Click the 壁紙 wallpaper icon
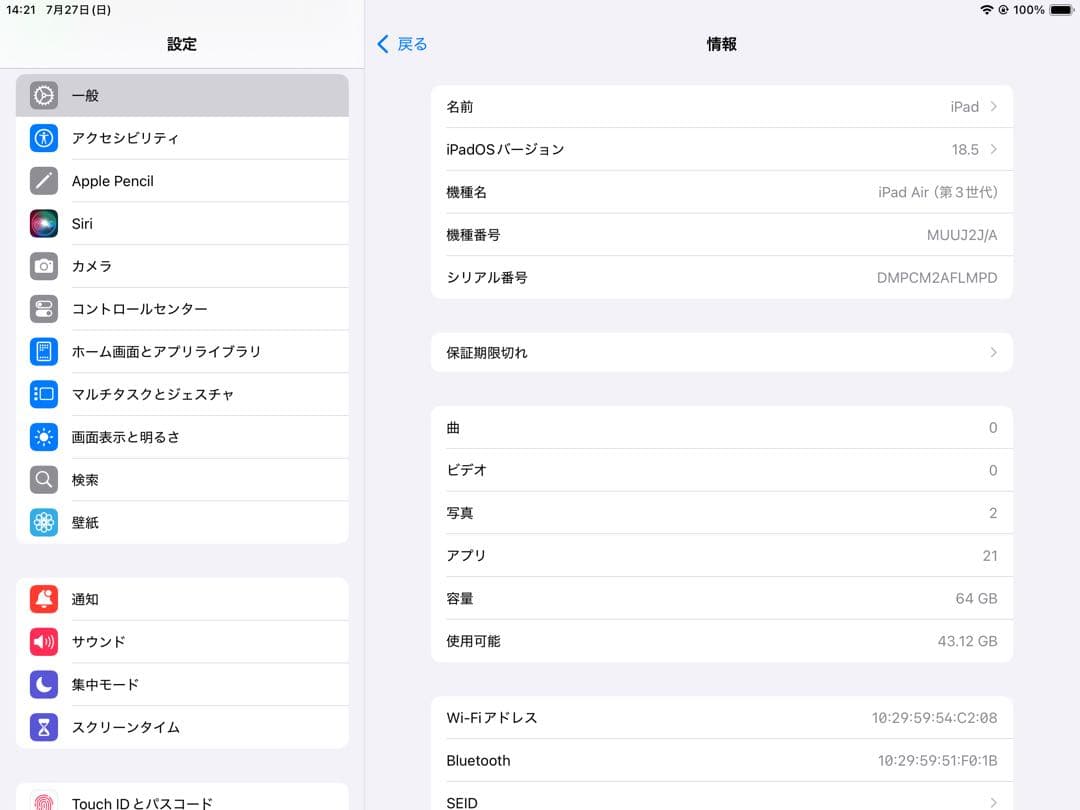1080x810 pixels. click(42, 522)
